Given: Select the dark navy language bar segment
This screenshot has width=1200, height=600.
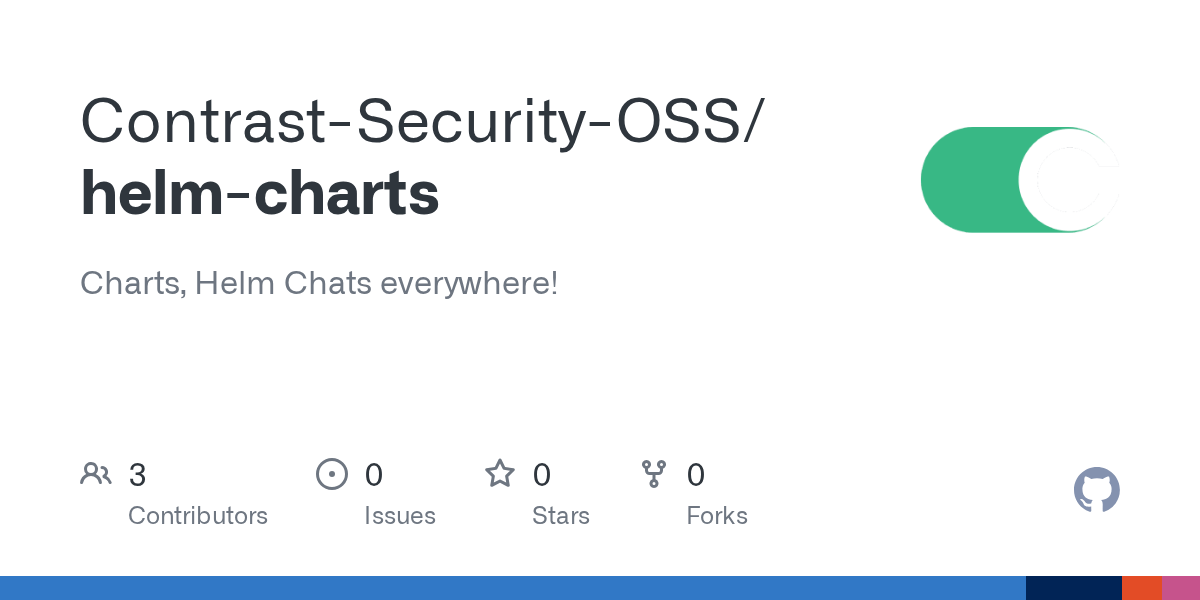Looking at the screenshot, I should pos(1074,588).
